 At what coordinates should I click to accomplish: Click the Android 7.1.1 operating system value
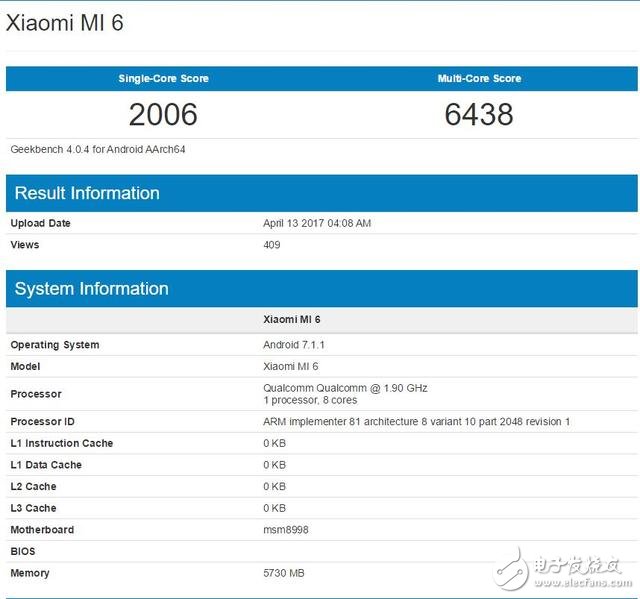[x=292, y=345]
